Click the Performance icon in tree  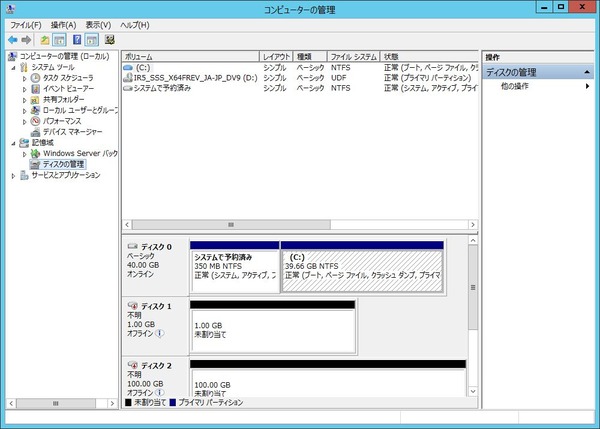point(35,121)
